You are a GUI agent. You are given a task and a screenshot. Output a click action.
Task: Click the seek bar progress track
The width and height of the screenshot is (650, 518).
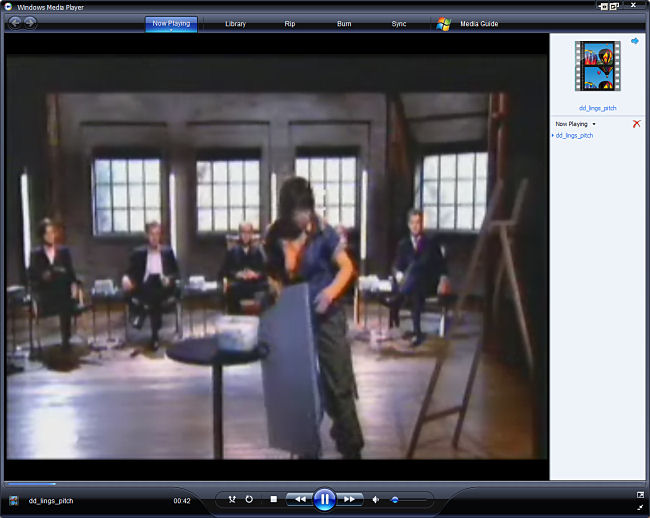tap(277, 484)
